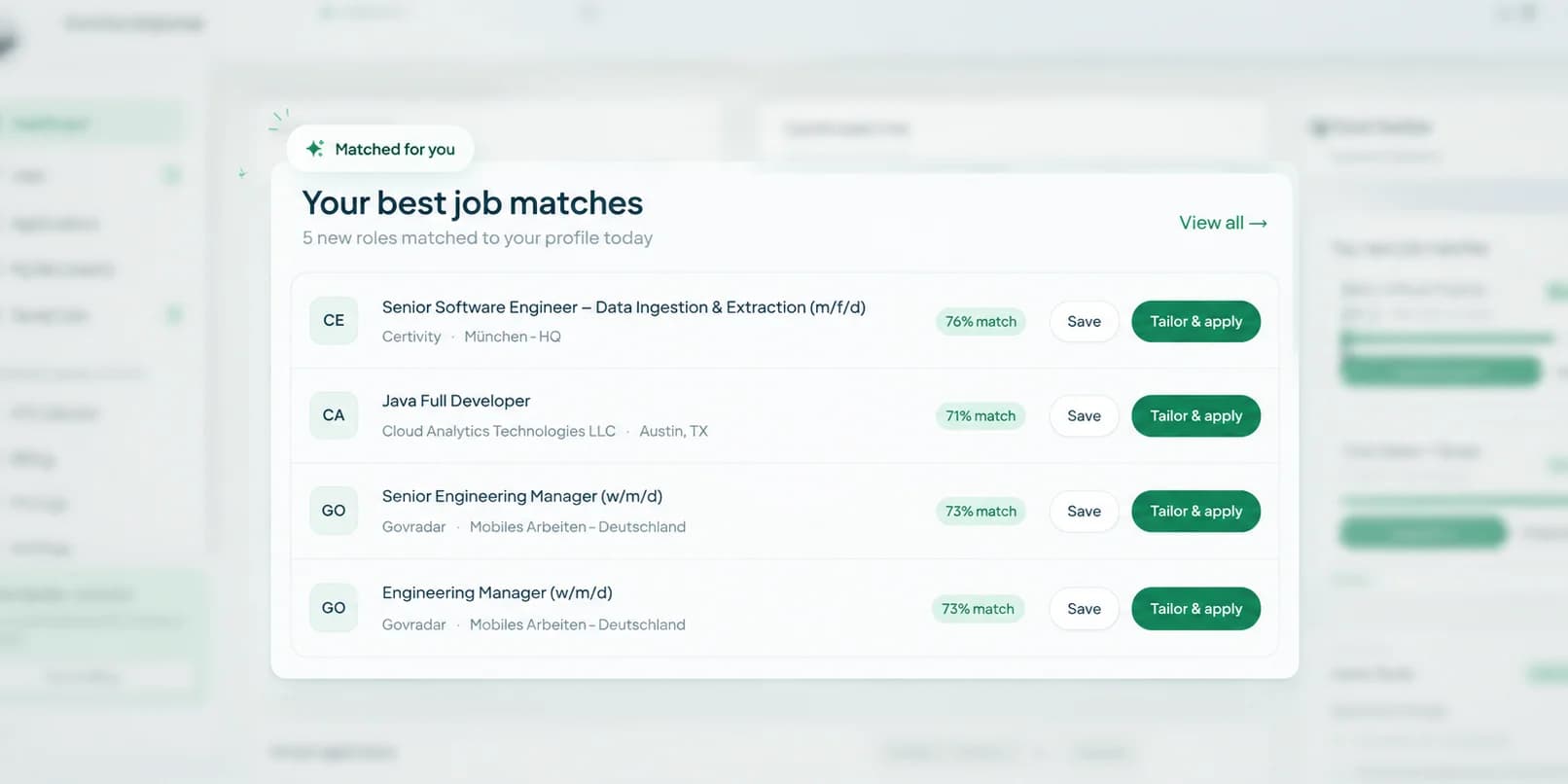
Task: Click the 5 new roles matched subtitle
Action: coord(478,238)
